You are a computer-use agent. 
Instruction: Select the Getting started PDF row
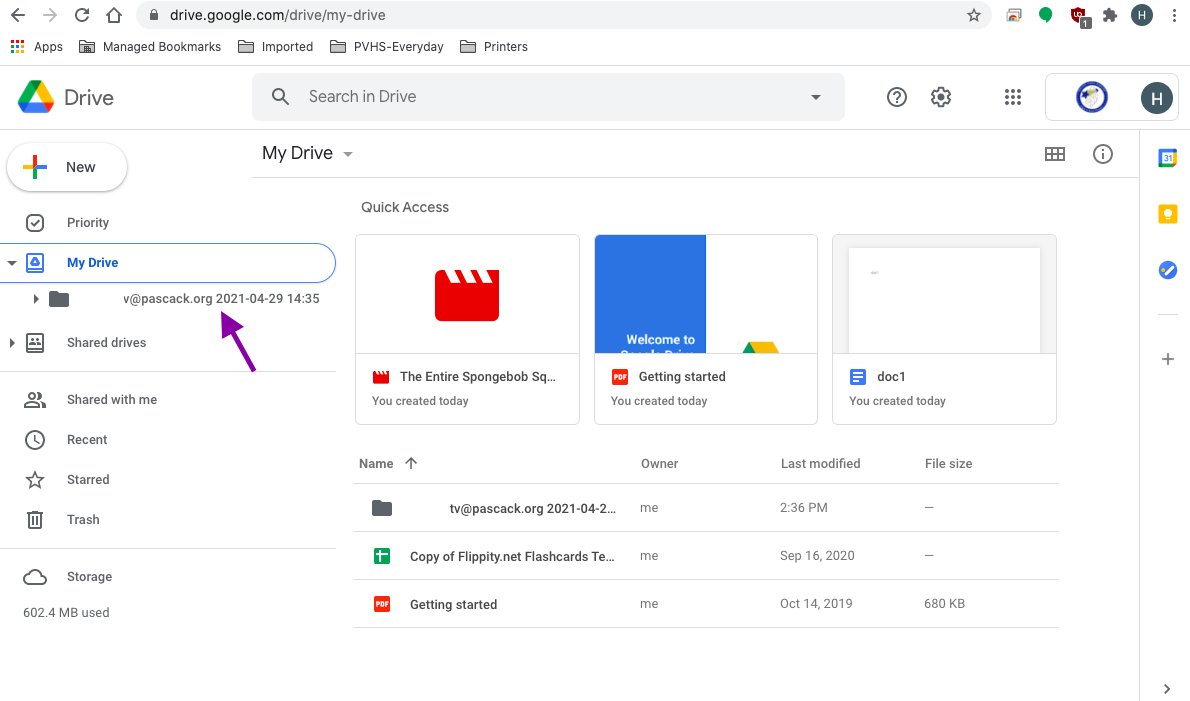[706, 604]
